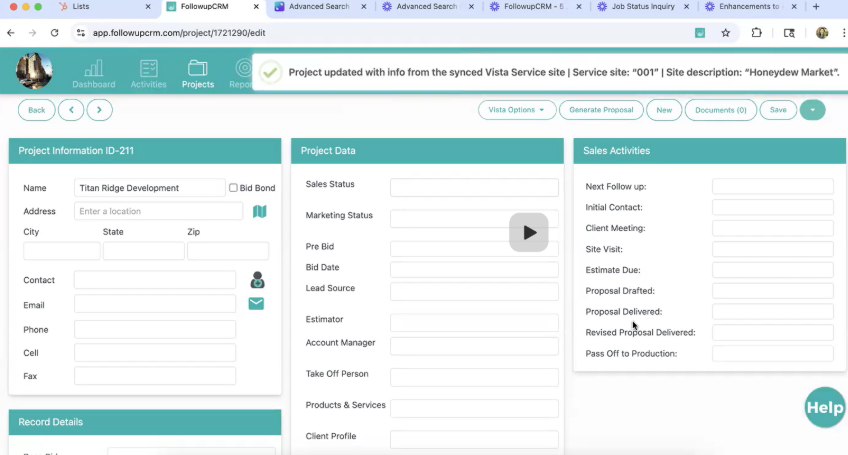
Task: Click the browser profile avatar
Action: pyautogui.click(x=822, y=33)
